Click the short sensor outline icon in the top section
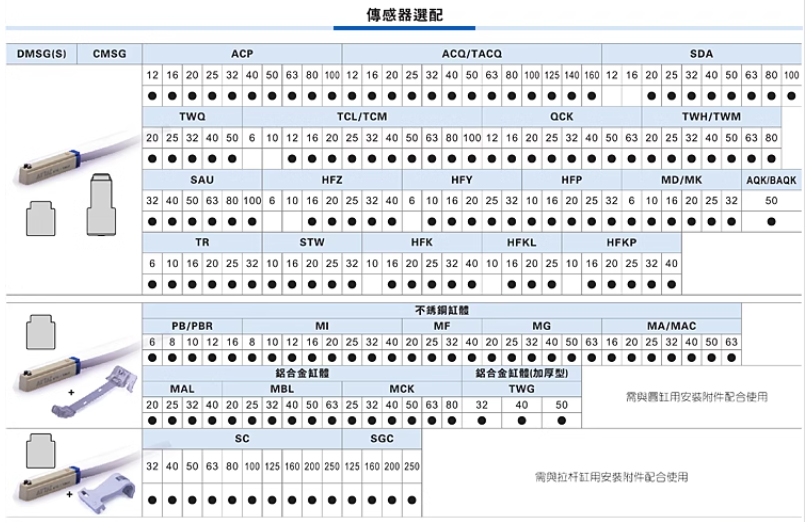Screen dimensions: 806x522 tap(41, 218)
